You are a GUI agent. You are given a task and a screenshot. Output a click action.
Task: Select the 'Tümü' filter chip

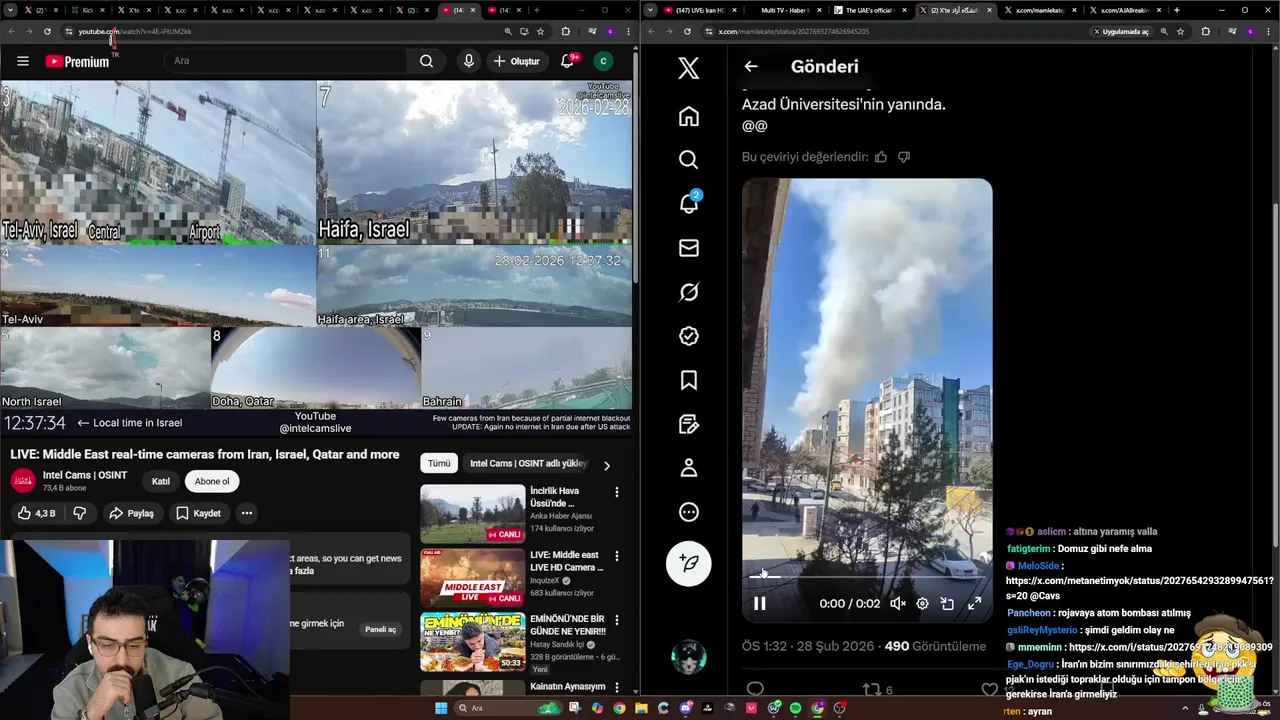pos(439,463)
